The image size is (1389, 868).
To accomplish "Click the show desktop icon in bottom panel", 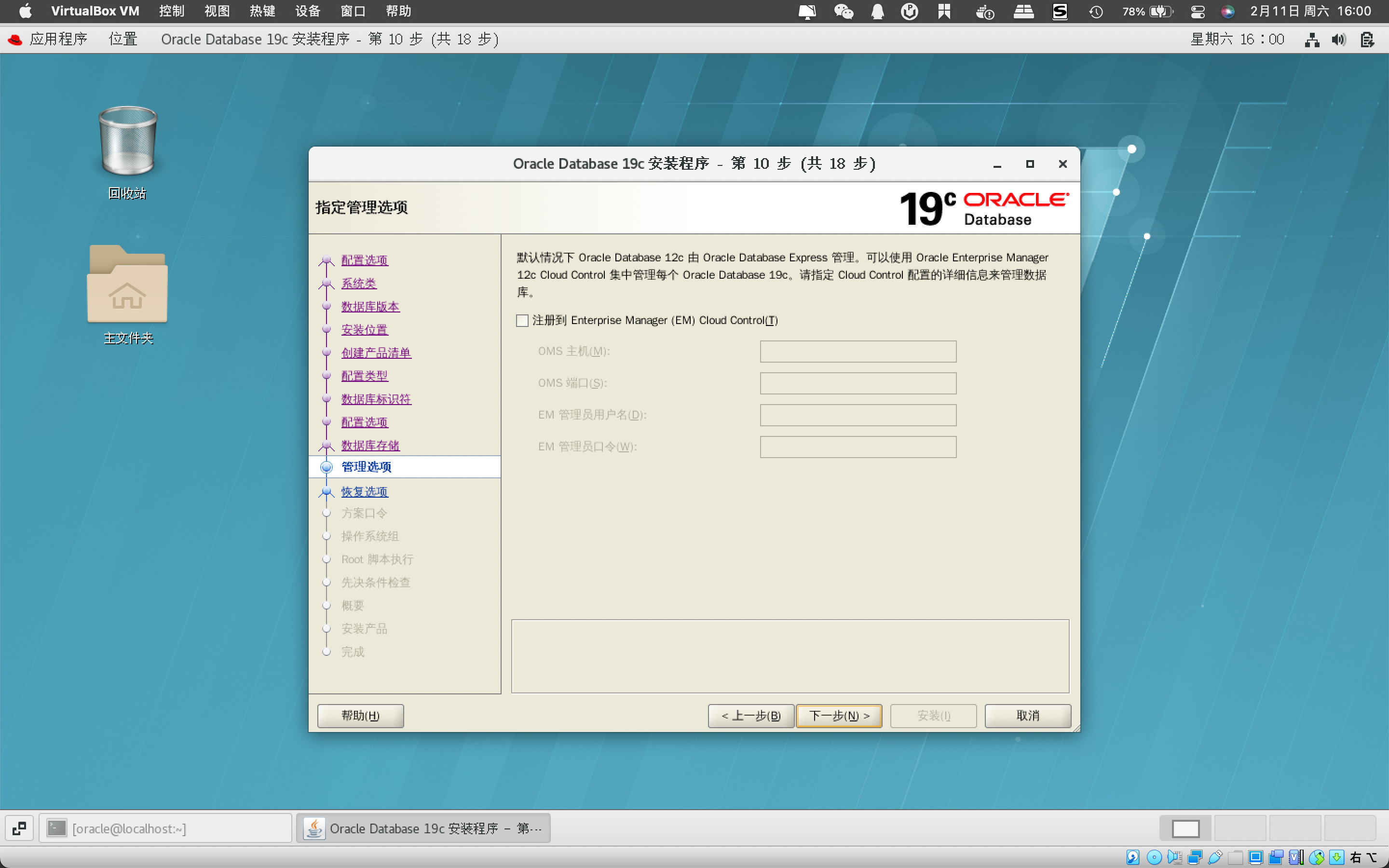I will click(19, 828).
